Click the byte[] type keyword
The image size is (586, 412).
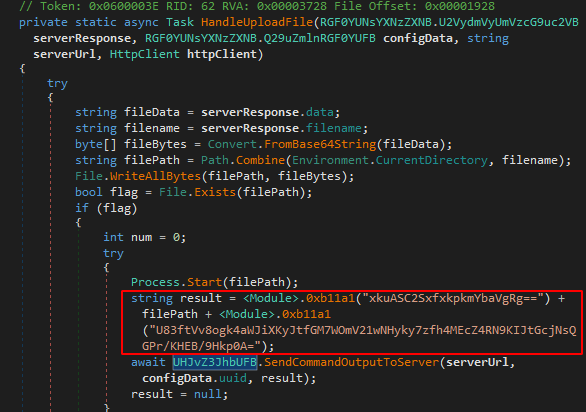point(96,145)
